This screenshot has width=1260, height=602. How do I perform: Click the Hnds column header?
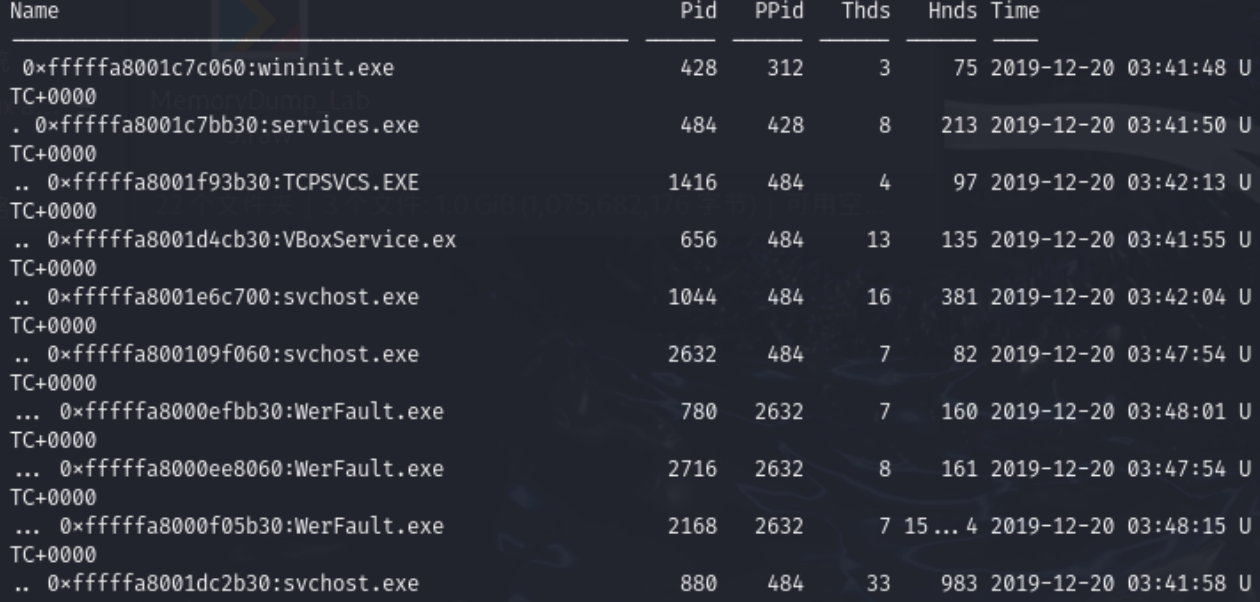952,11
